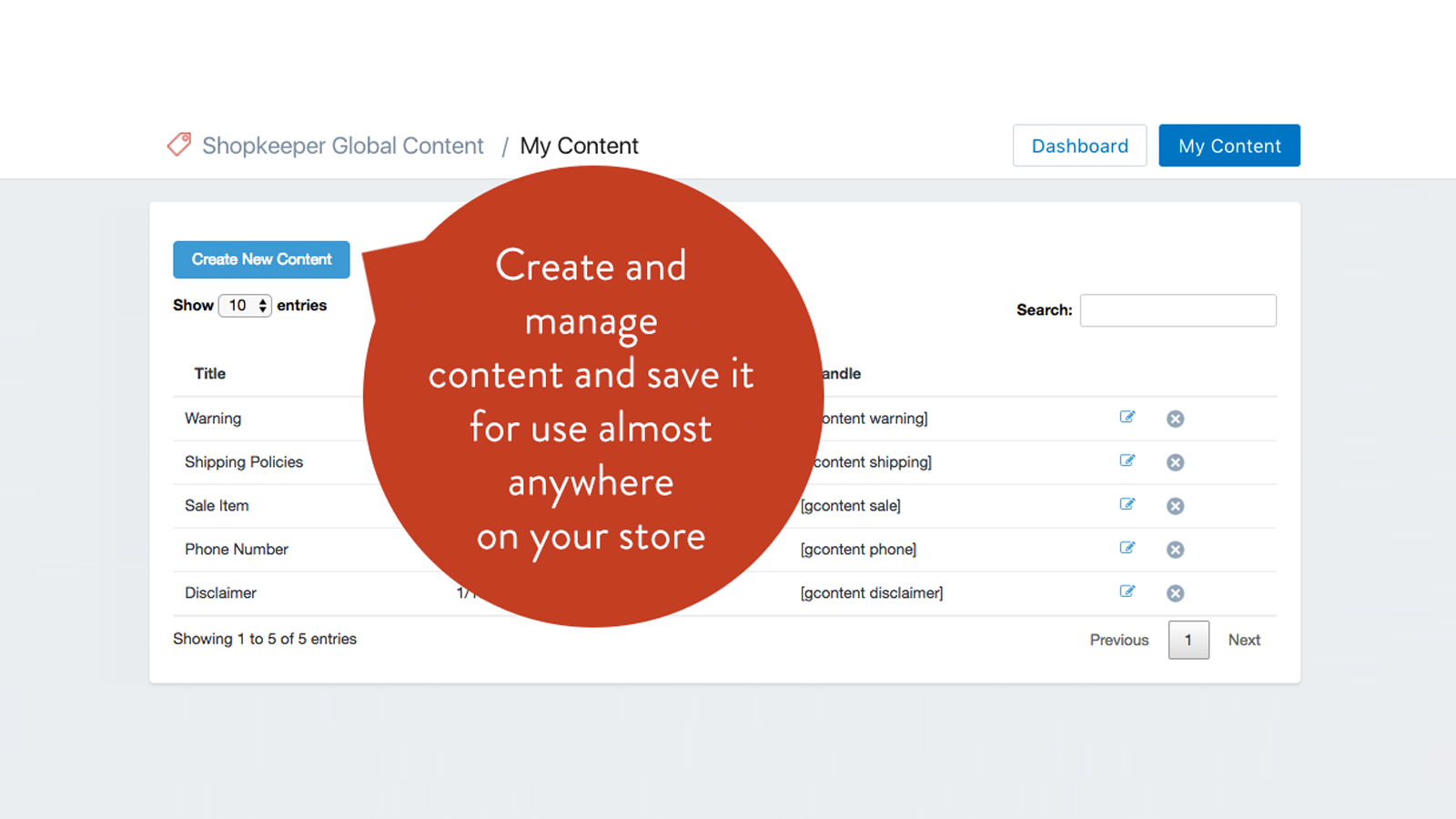Remove the Shipping Policies entry
Screen dimensions: 1456x819
click(1175, 462)
